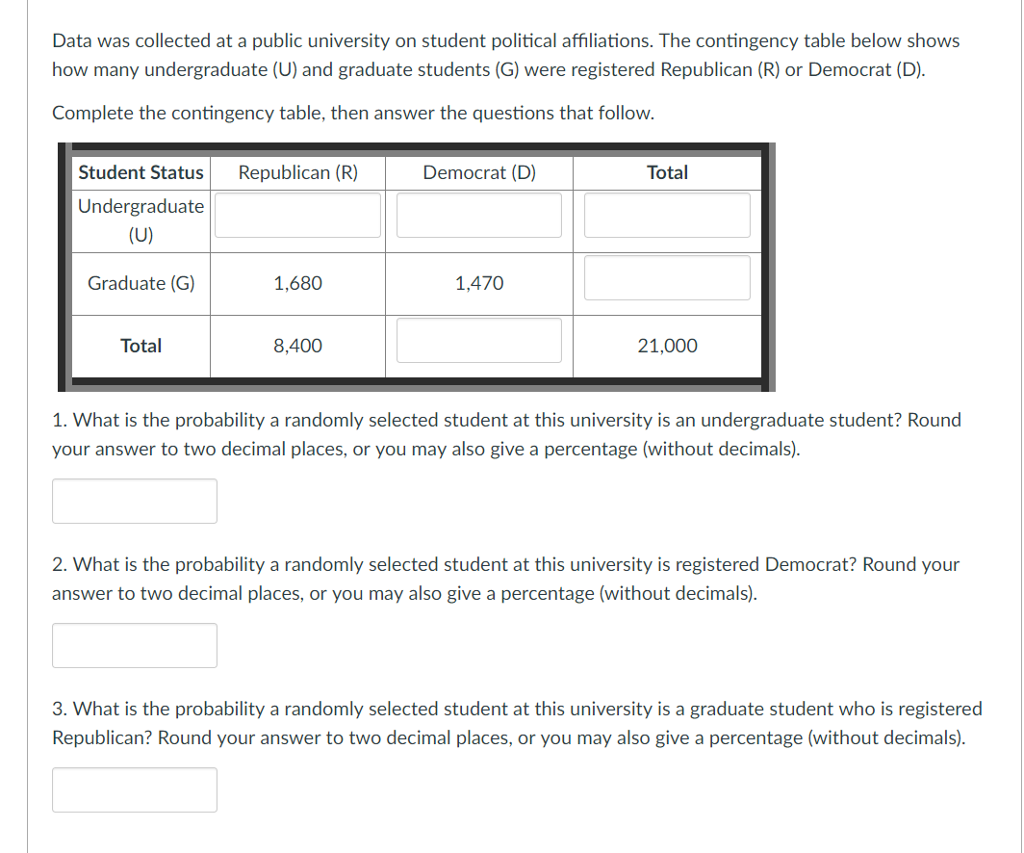Click the "Republican (R)" column header
The height and width of the screenshot is (853, 1024).
298,173
